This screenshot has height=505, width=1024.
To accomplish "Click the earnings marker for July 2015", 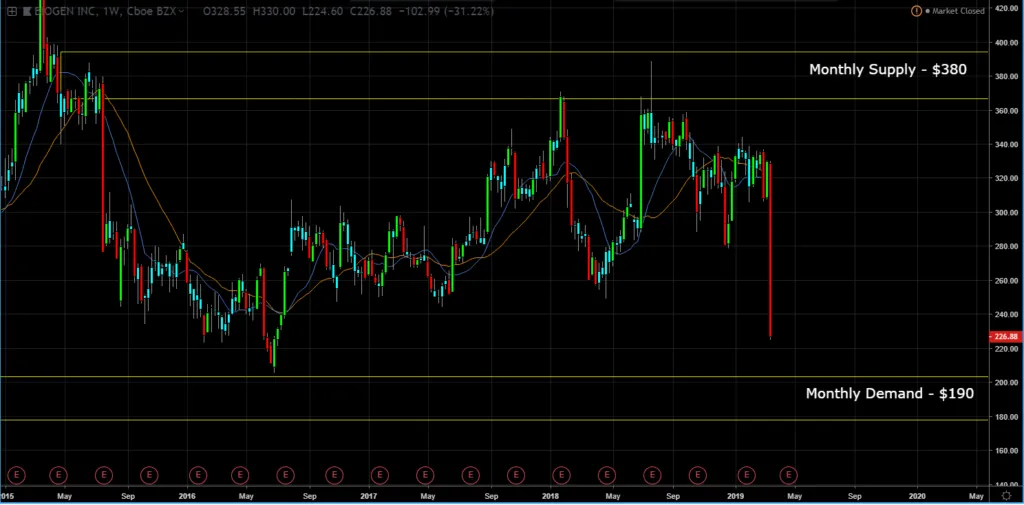I will point(104,474).
